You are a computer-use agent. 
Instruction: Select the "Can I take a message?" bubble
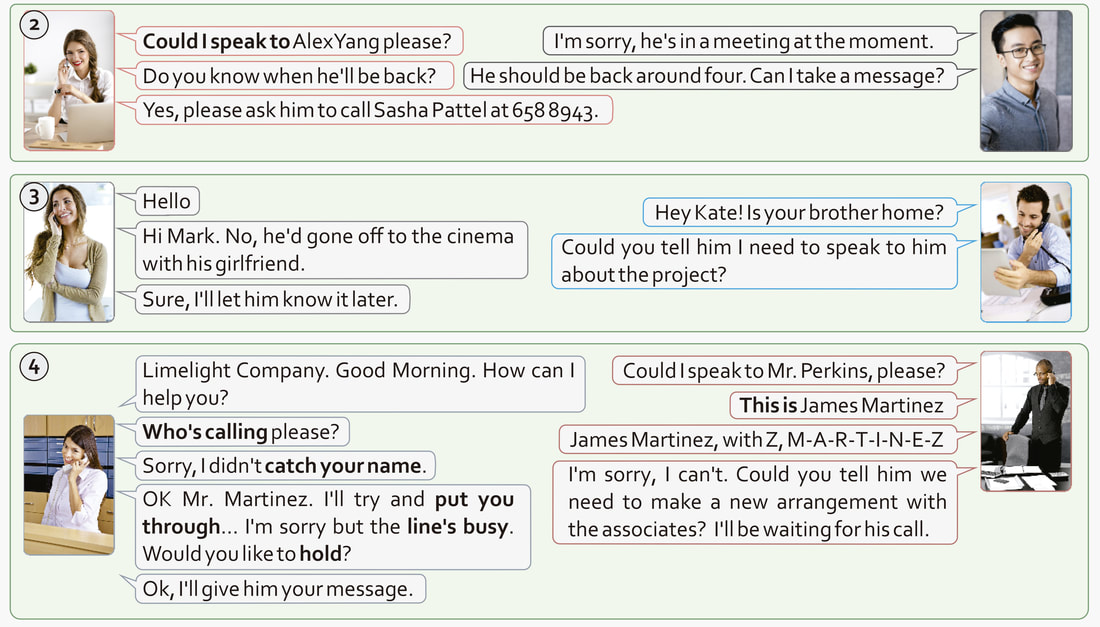pyautogui.click(x=708, y=76)
